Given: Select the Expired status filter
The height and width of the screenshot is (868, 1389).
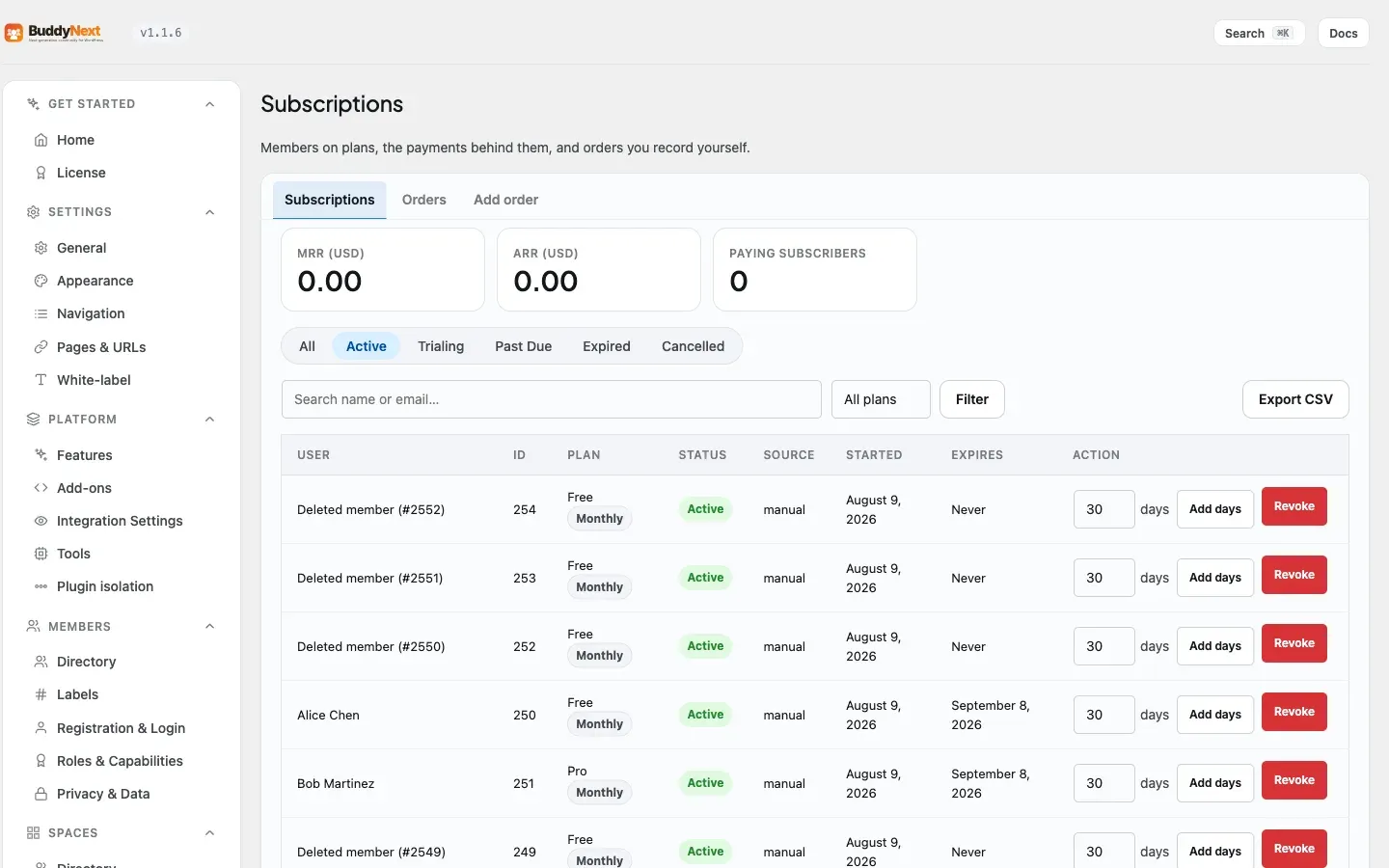Looking at the screenshot, I should click(607, 346).
